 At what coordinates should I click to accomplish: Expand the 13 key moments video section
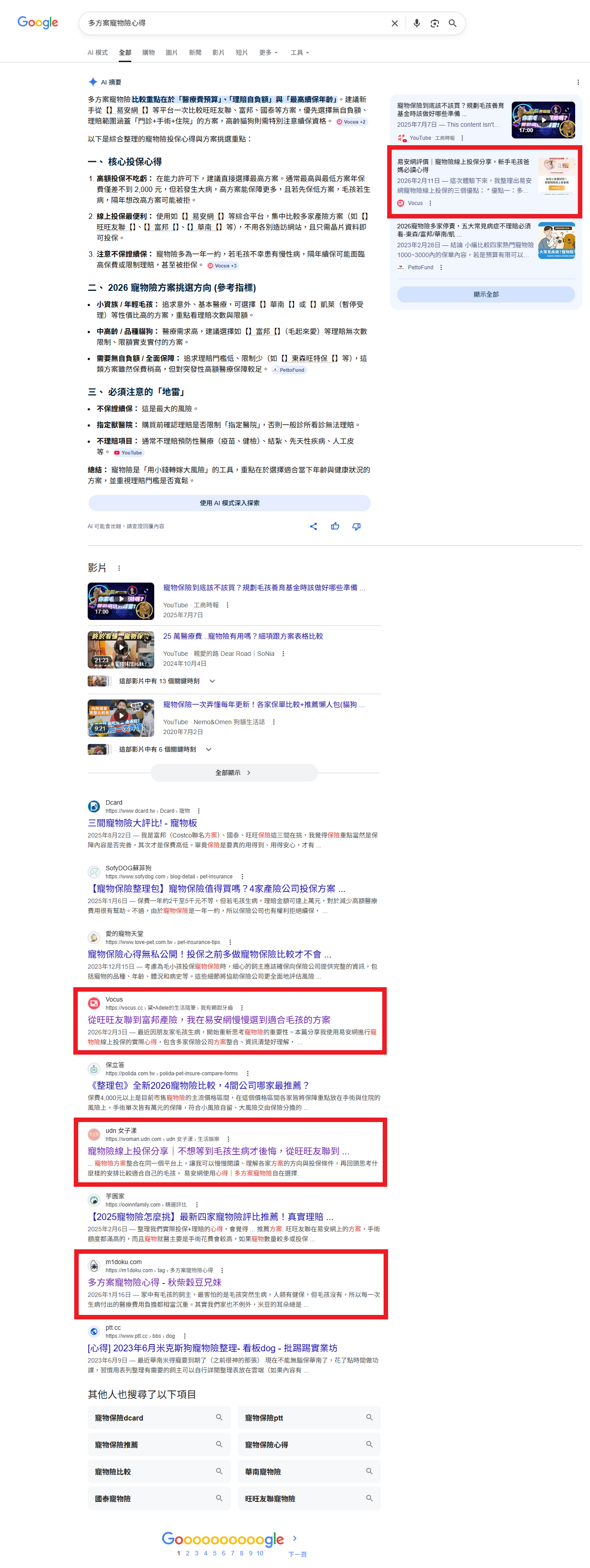[212, 681]
